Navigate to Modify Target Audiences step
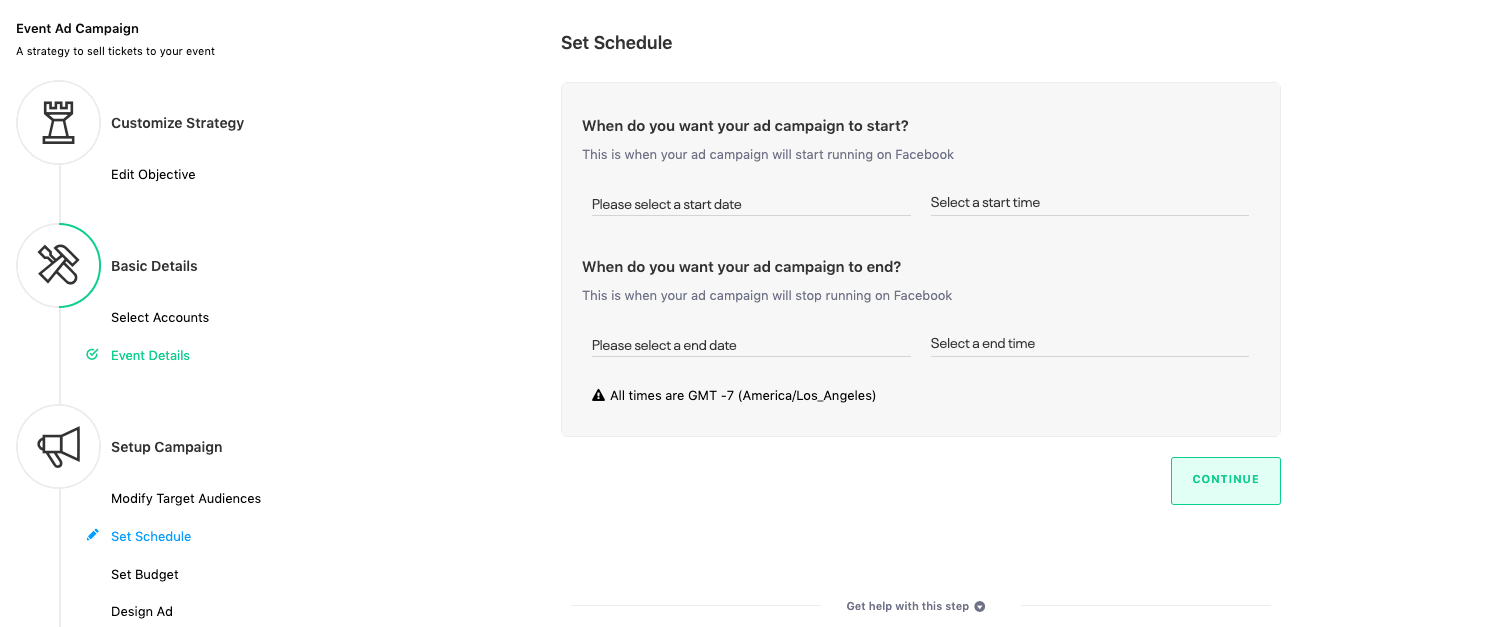The height and width of the screenshot is (627, 1491). pyautogui.click(x=186, y=499)
